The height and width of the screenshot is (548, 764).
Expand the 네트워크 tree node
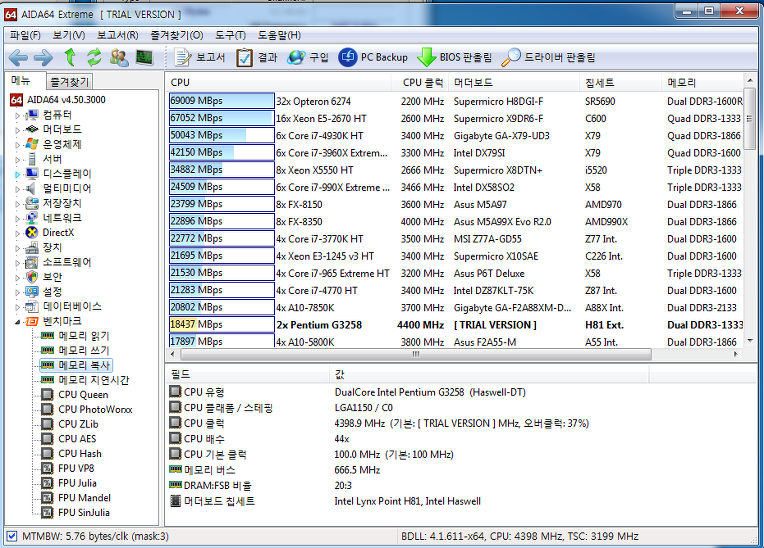pyautogui.click(x=18, y=219)
